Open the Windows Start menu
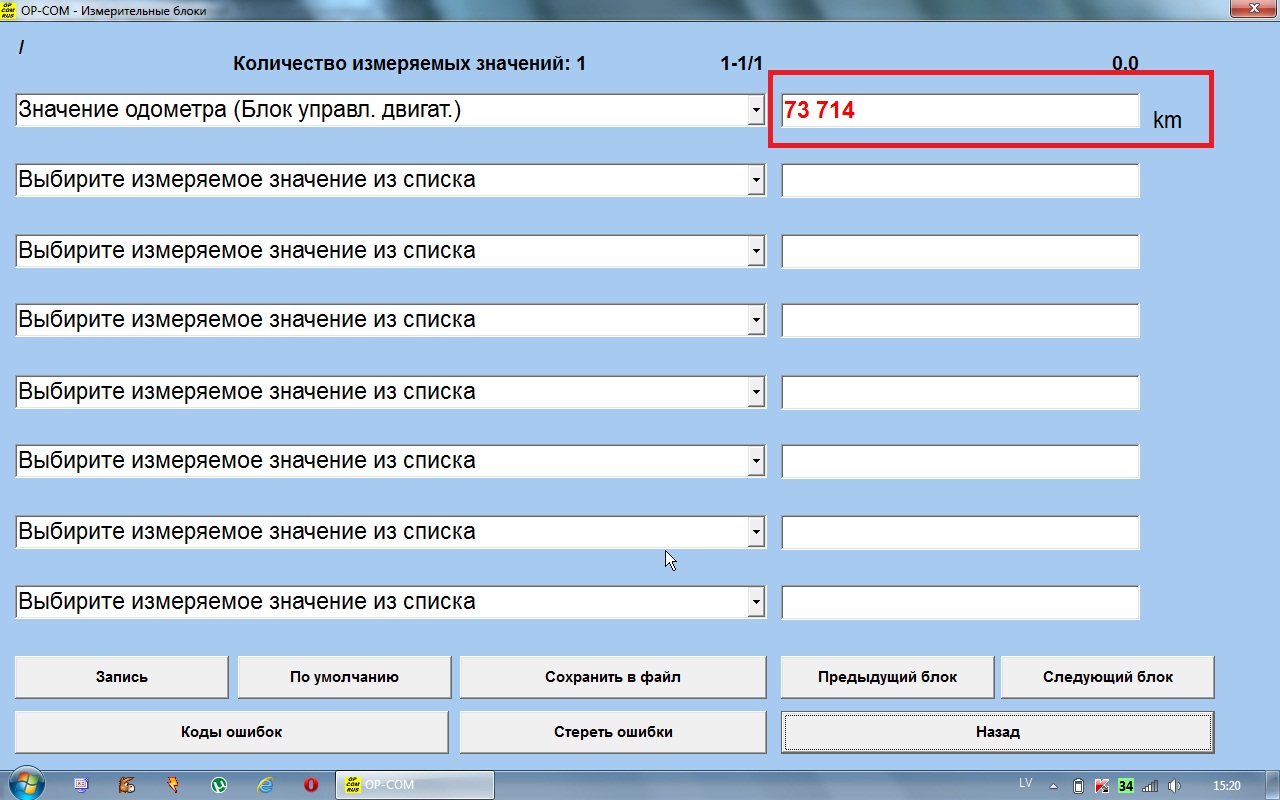Screen dimensions: 1280x800 click(26, 785)
